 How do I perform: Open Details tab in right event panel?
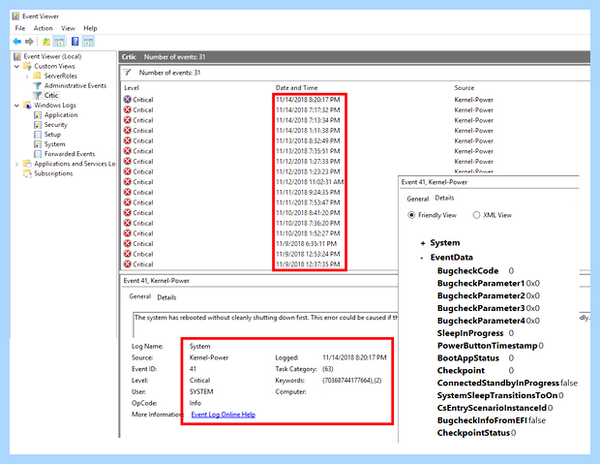click(x=445, y=198)
